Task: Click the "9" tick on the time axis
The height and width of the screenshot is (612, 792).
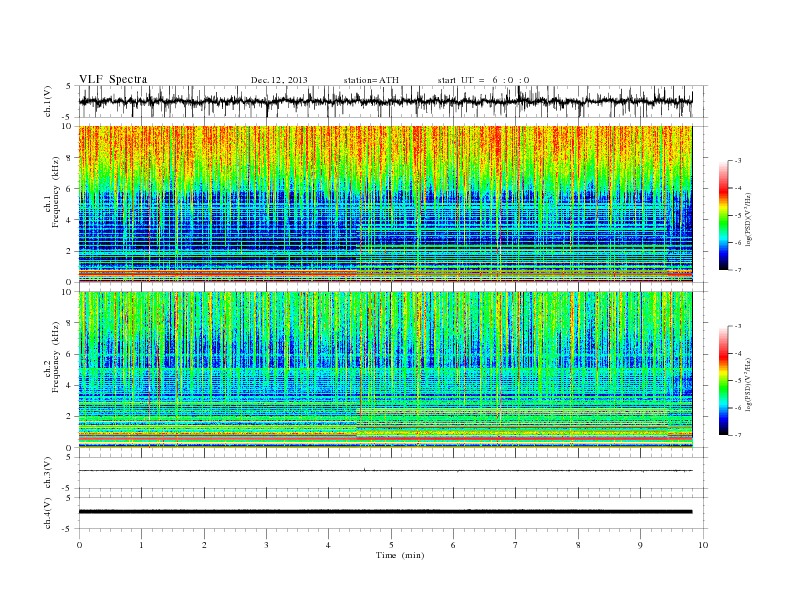Action: (x=640, y=545)
